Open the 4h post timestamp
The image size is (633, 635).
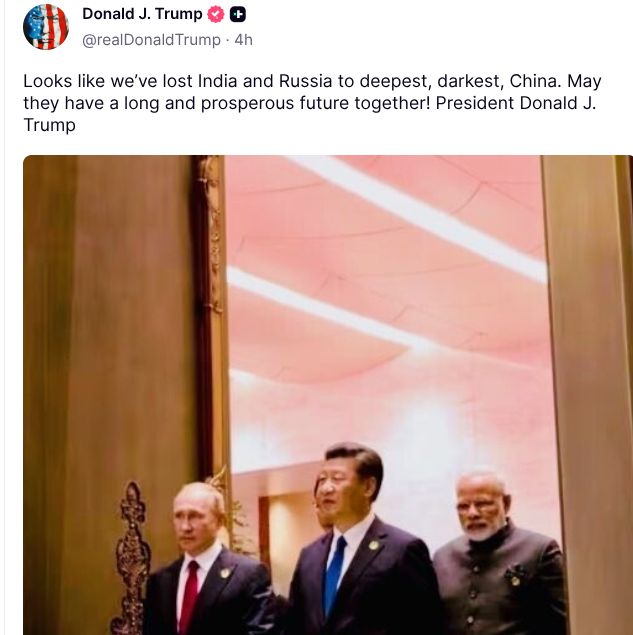coord(243,40)
